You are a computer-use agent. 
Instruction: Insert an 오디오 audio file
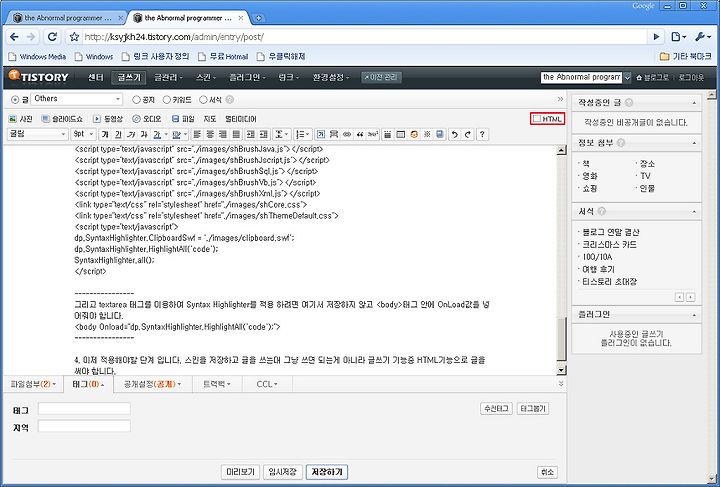click(x=146, y=119)
